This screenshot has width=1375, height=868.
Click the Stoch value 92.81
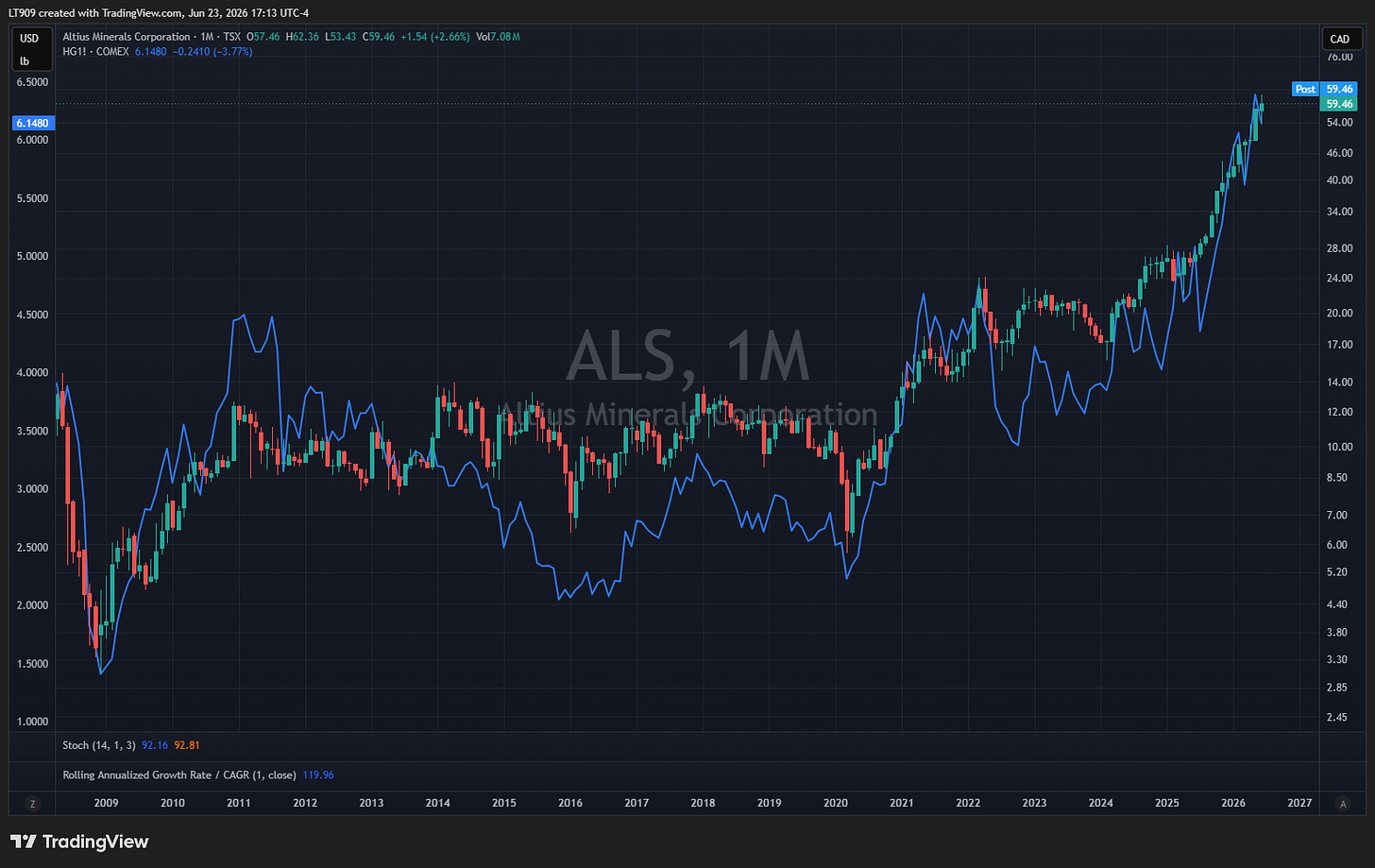(187, 745)
